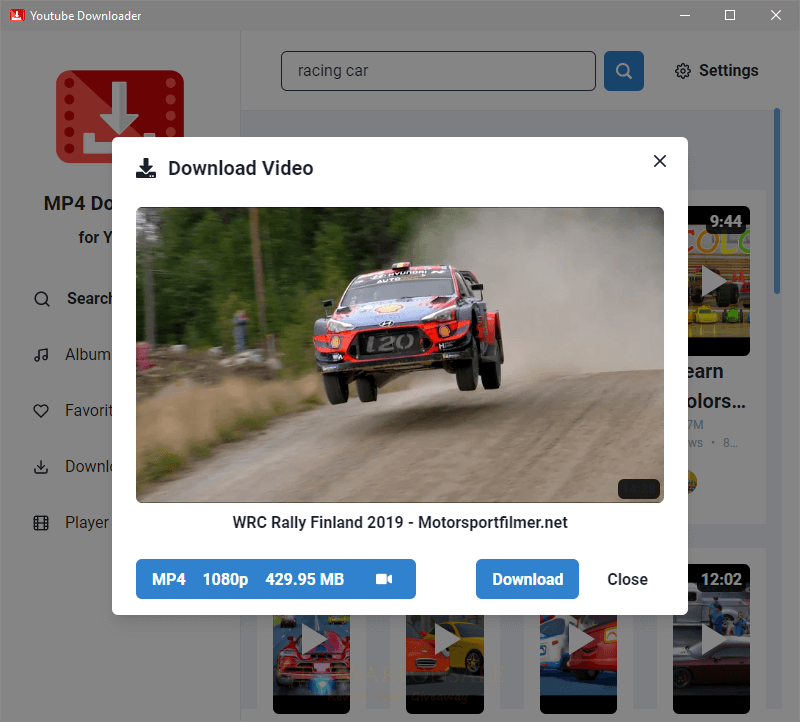Select the Search item in the sidebar
This screenshot has width=800, height=722.
pos(73,298)
